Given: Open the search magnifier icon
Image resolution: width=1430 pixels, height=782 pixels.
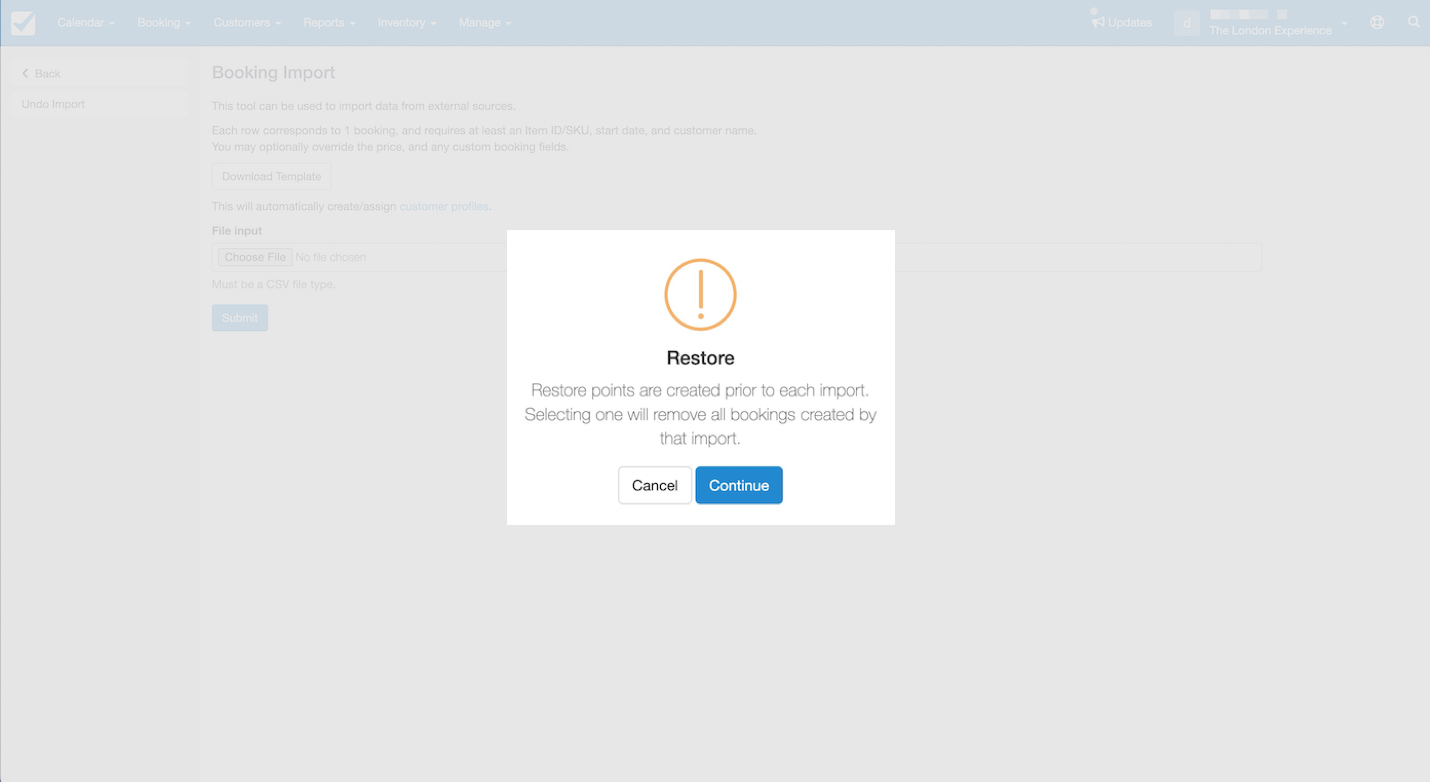Looking at the screenshot, I should coord(1414,22).
